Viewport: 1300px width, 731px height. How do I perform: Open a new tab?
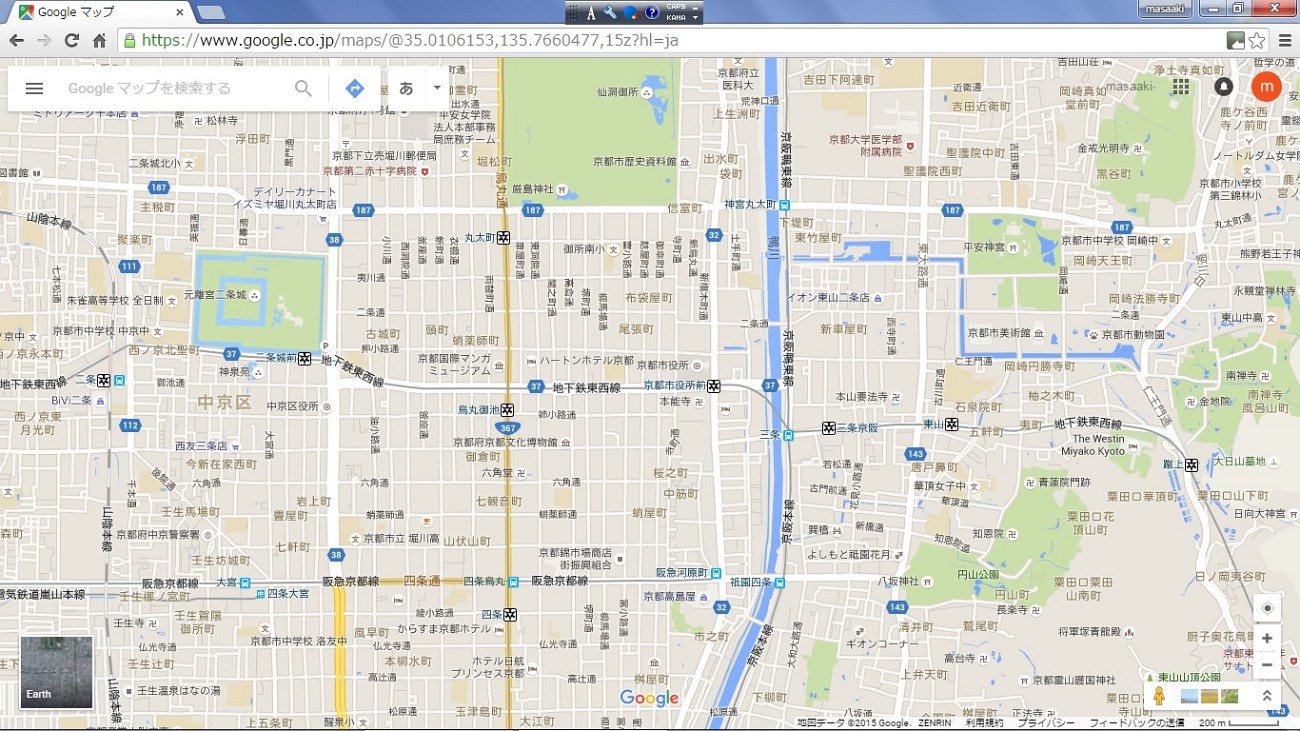pyautogui.click(x=210, y=12)
